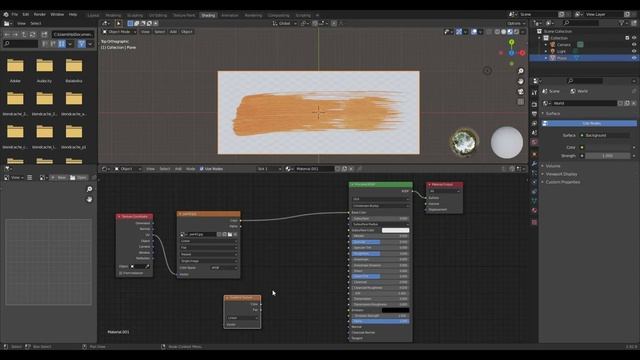Open Slot 1 dropdown in node editor
Image resolution: width=640 pixels, height=360 pixels.
pos(269,169)
